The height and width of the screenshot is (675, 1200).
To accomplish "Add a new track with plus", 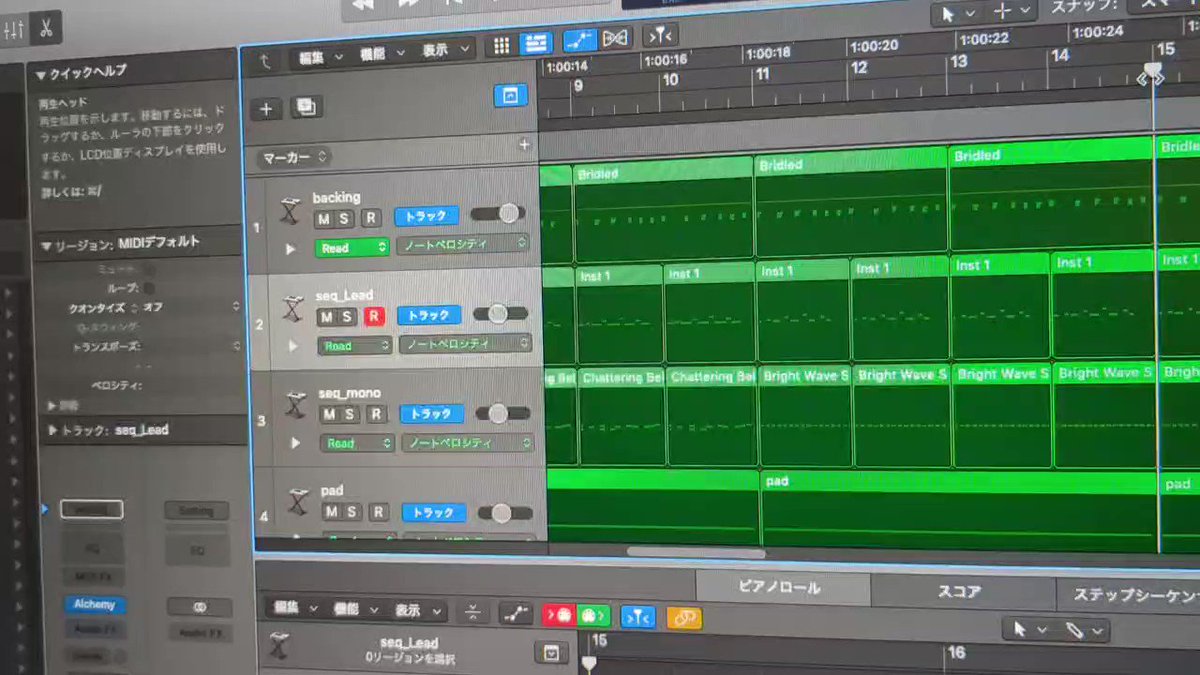I will [x=266, y=110].
